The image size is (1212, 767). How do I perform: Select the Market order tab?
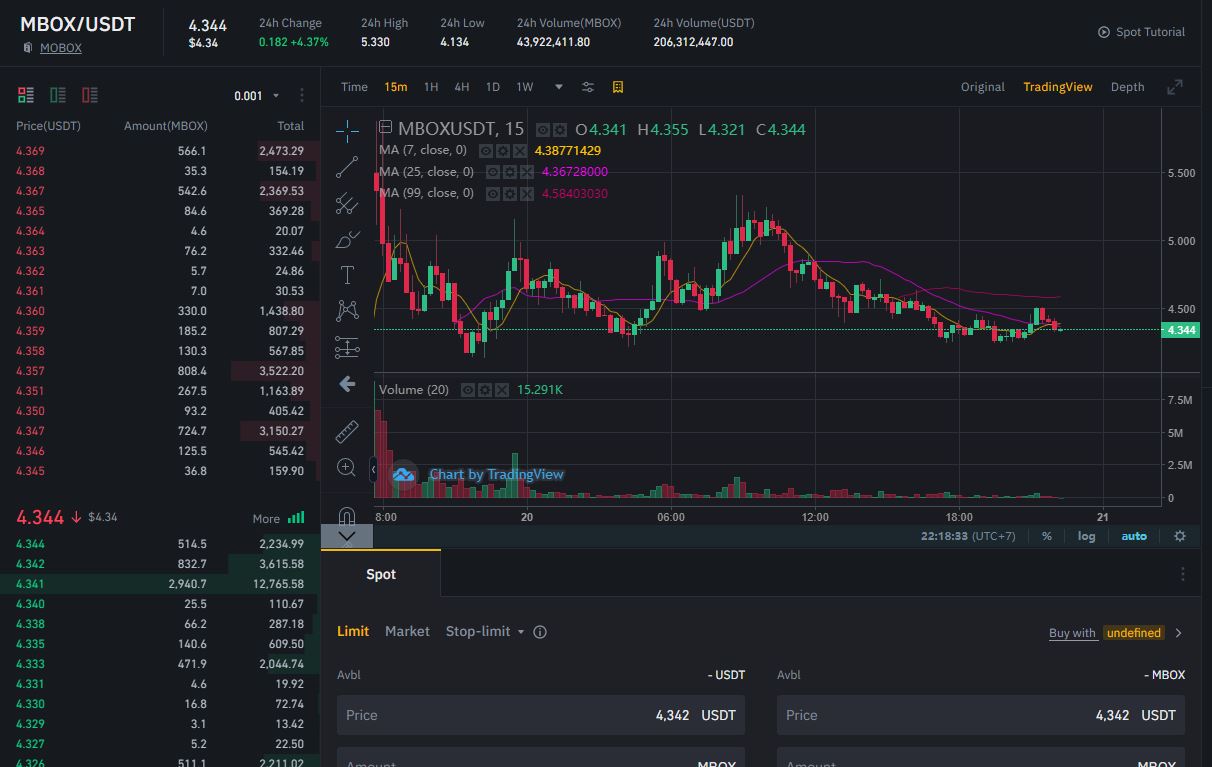tap(407, 632)
